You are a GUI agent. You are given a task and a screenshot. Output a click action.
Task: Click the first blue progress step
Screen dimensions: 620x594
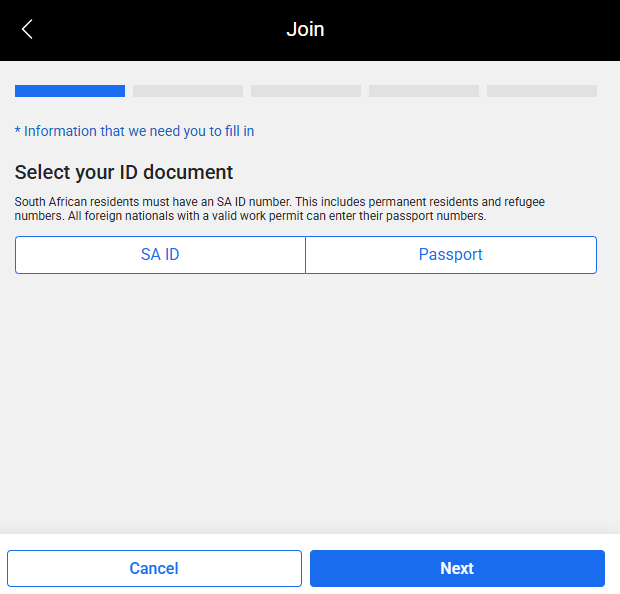[70, 91]
